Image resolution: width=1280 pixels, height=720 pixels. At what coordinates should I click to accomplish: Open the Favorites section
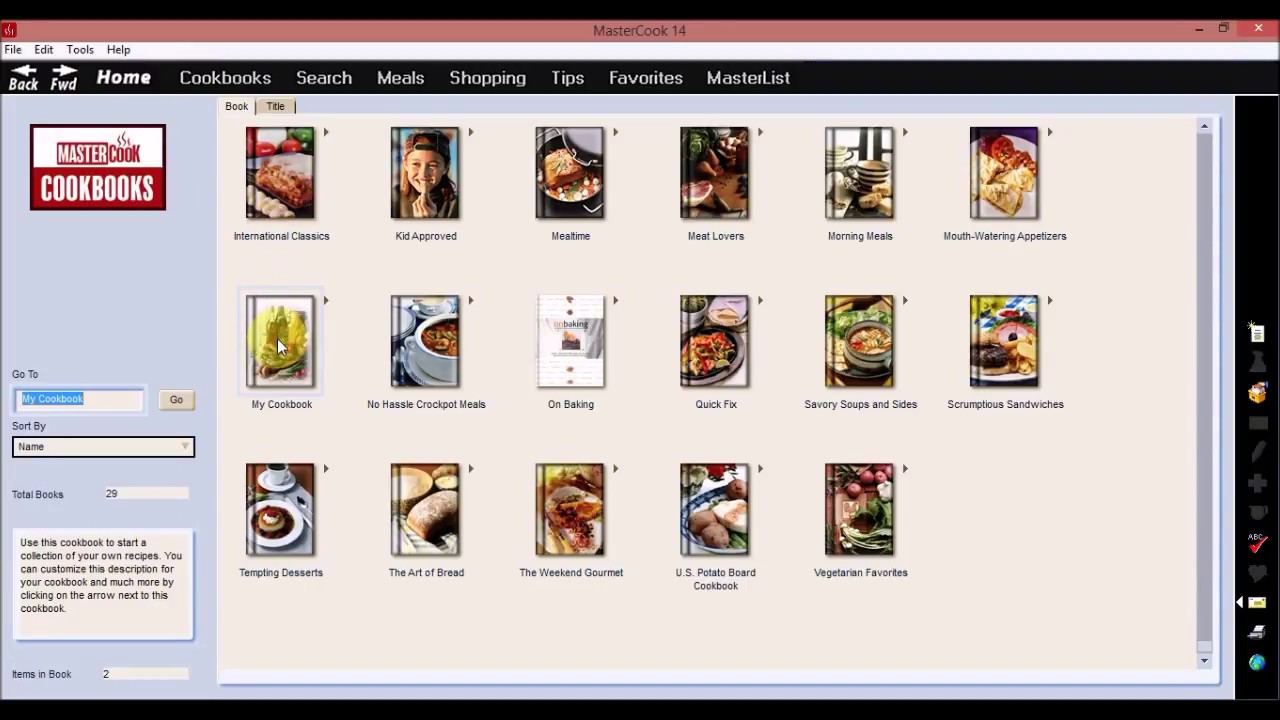point(646,77)
